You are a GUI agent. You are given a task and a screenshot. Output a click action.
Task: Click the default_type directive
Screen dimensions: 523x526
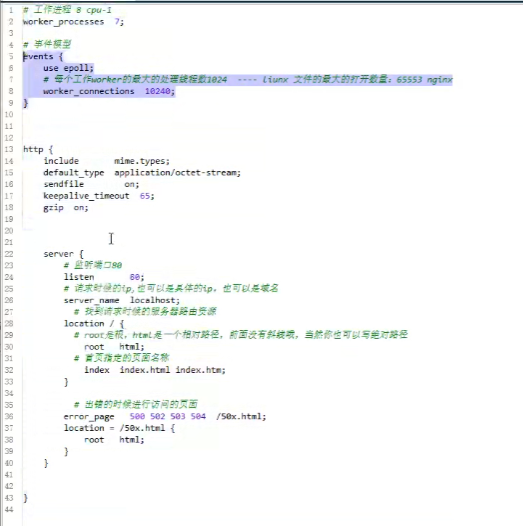pyautogui.click(x=73, y=173)
